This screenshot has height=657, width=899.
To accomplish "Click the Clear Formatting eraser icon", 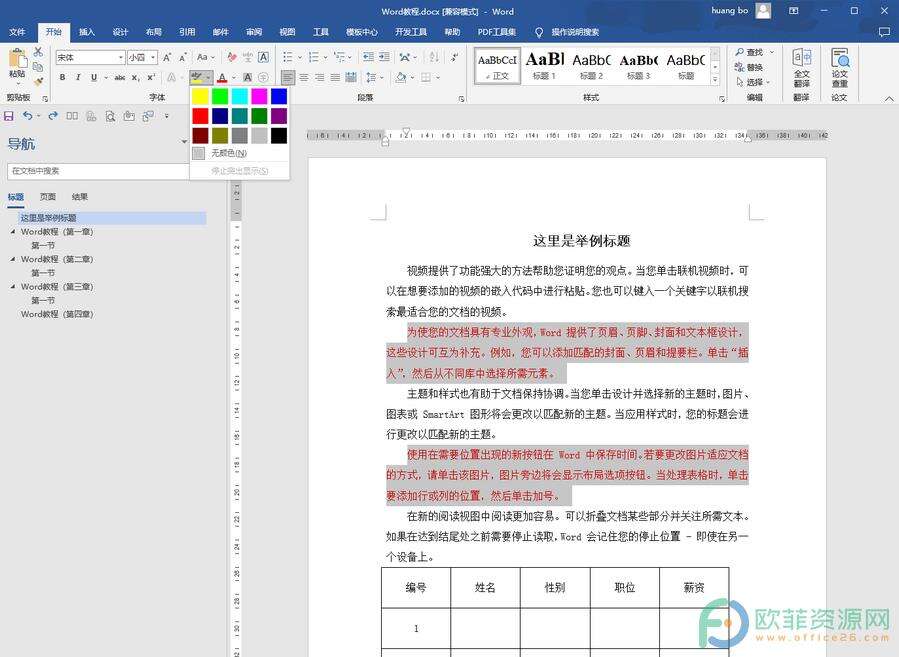I will pyautogui.click(x=232, y=57).
